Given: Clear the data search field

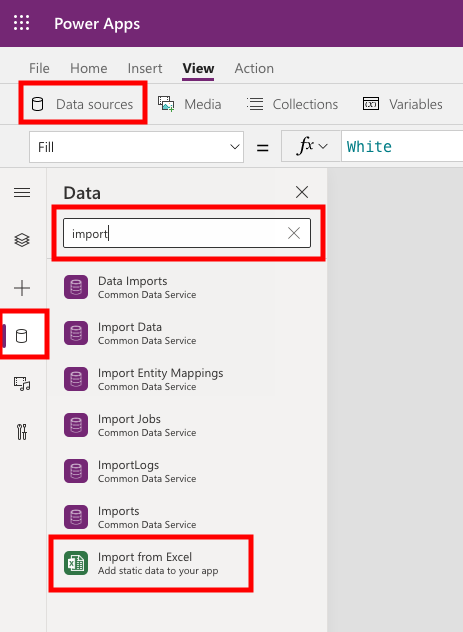Looking at the screenshot, I should [x=294, y=233].
